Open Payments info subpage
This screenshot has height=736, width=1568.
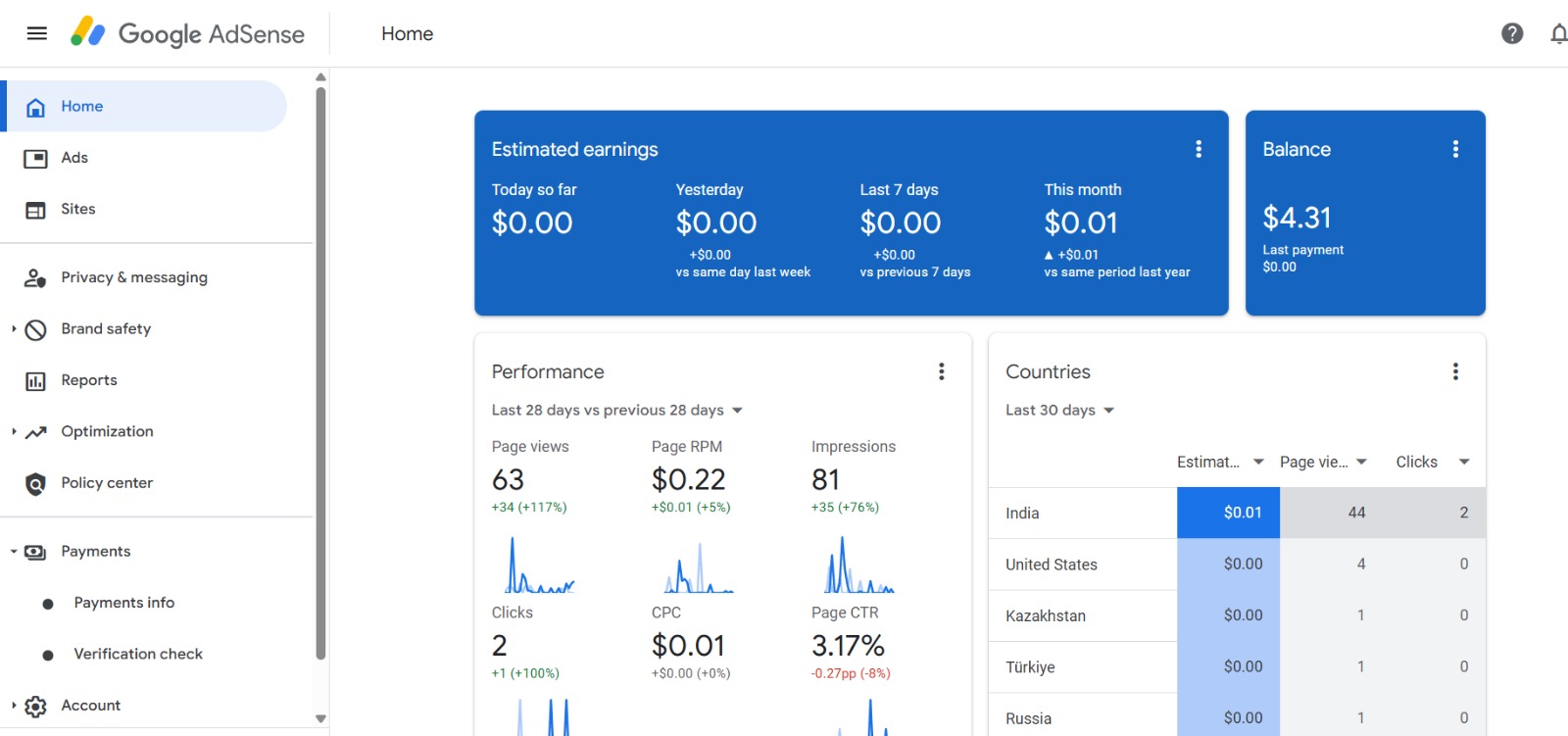click(x=124, y=603)
